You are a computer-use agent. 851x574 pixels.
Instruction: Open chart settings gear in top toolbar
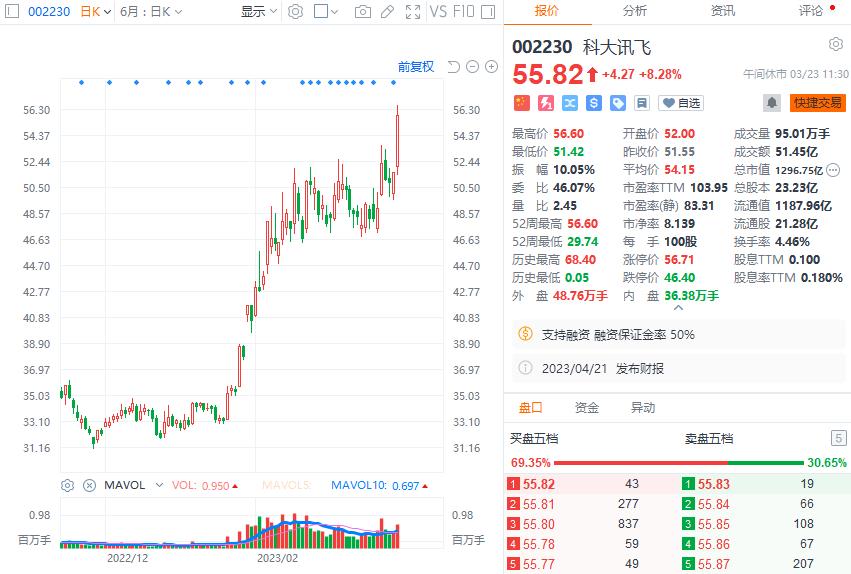[295, 11]
